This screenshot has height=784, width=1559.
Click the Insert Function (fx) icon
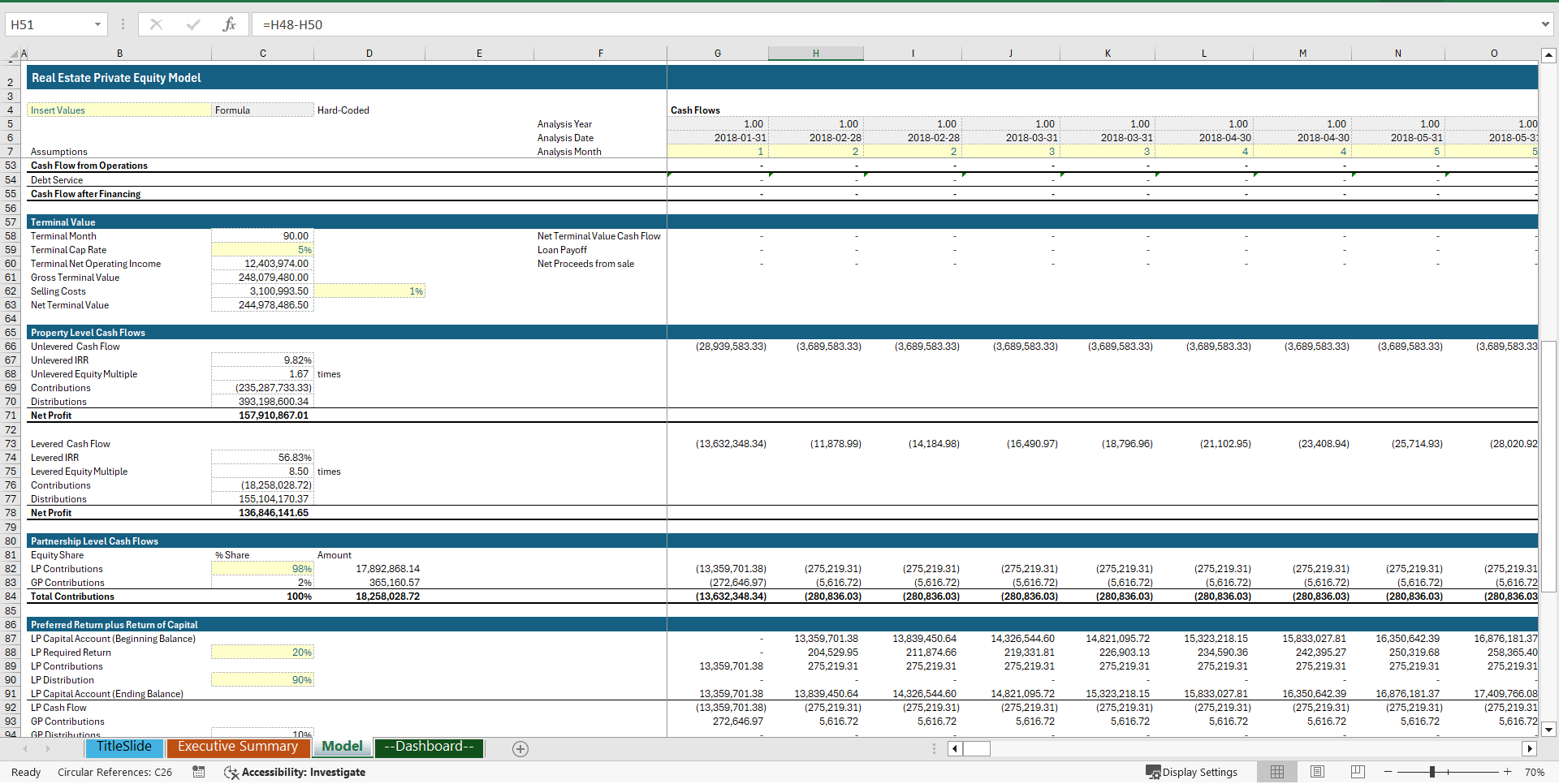pos(230,24)
